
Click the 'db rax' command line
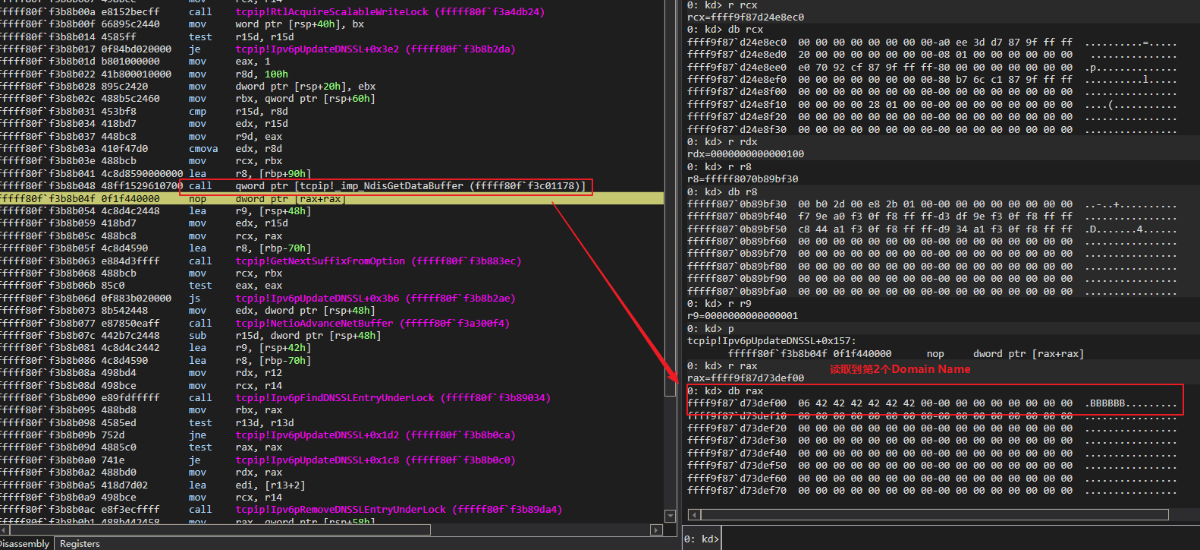pos(726,390)
